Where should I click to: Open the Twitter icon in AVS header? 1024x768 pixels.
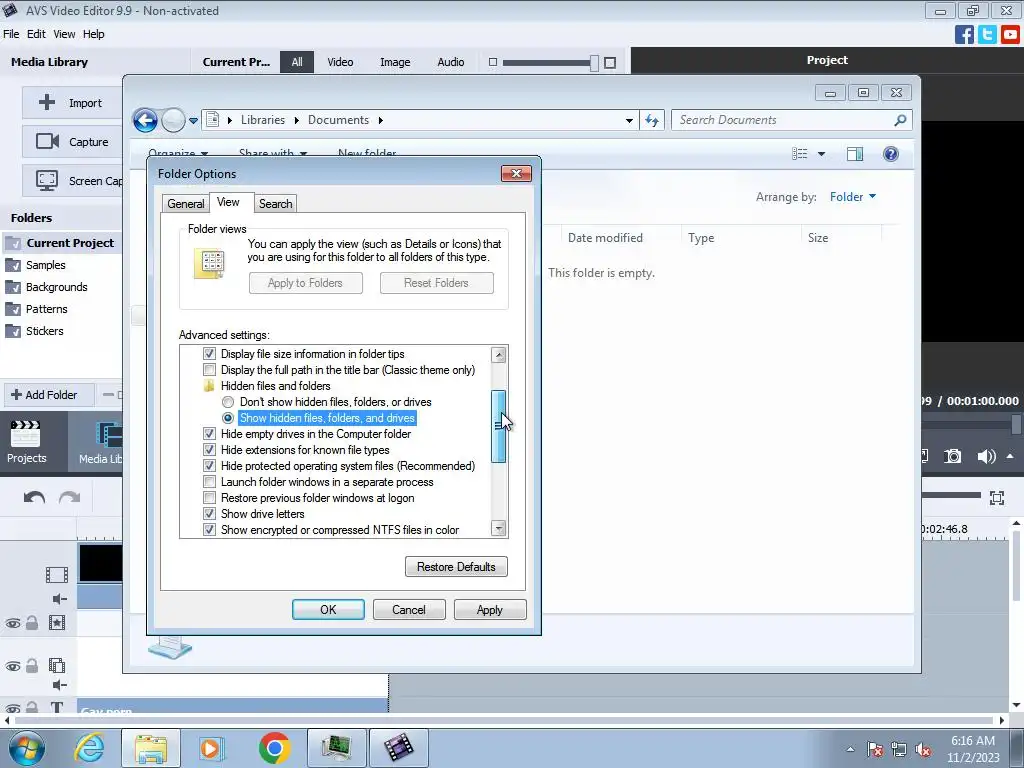pos(987,34)
